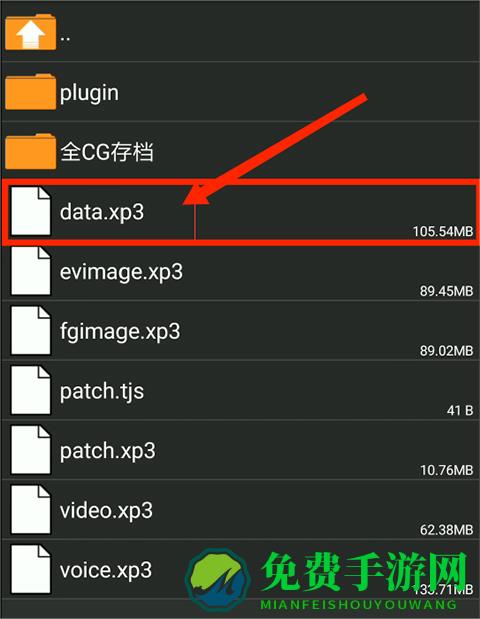Open the parent directory up-arrow folder icon
The width and height of the screenshot is (480, 619).
coord(30,32)
